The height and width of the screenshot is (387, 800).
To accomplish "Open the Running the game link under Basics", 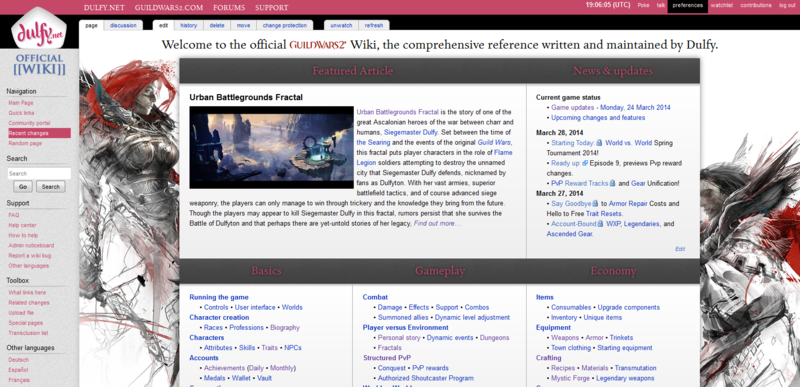I will click(x=219, y=297).
